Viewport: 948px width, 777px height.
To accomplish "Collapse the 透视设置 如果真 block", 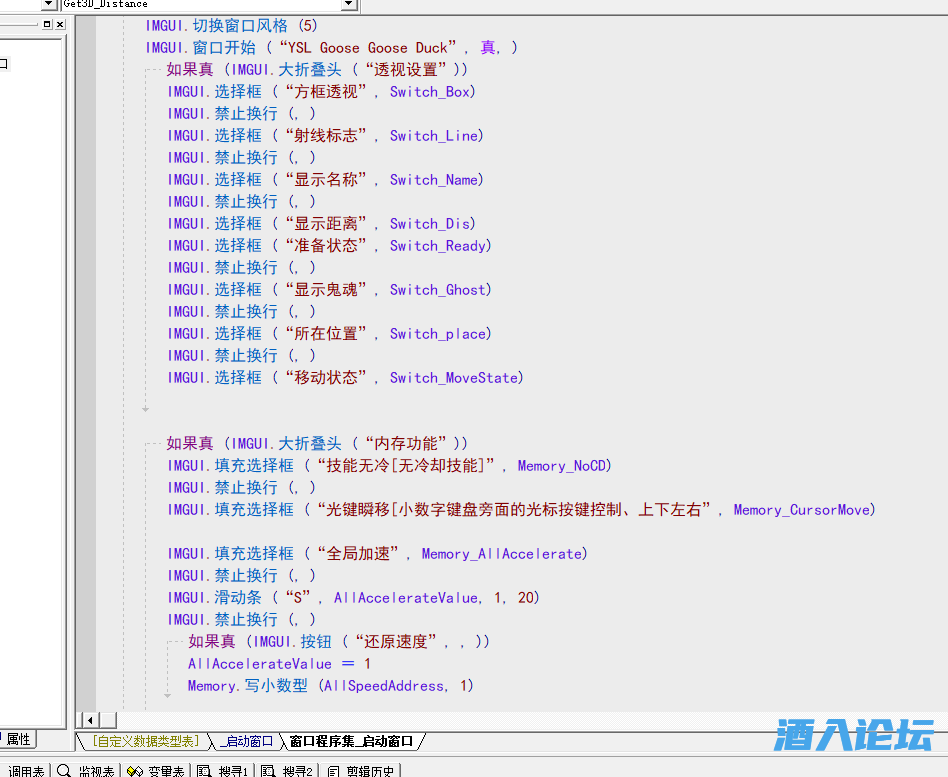I will 146,70.
